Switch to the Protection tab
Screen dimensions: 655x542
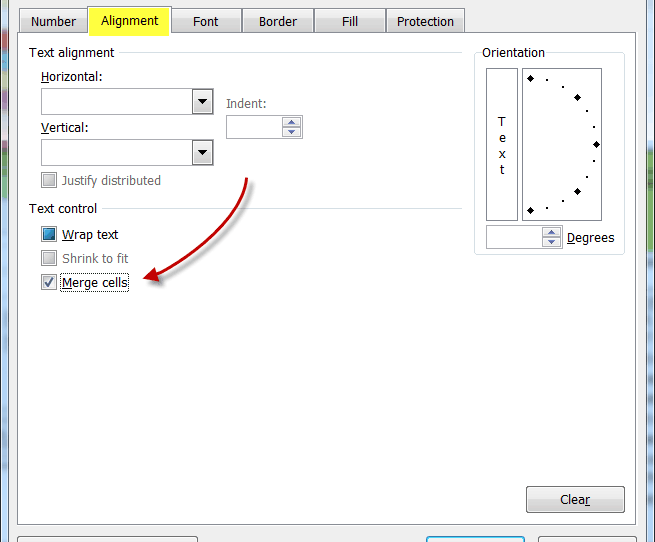point(425,21)
